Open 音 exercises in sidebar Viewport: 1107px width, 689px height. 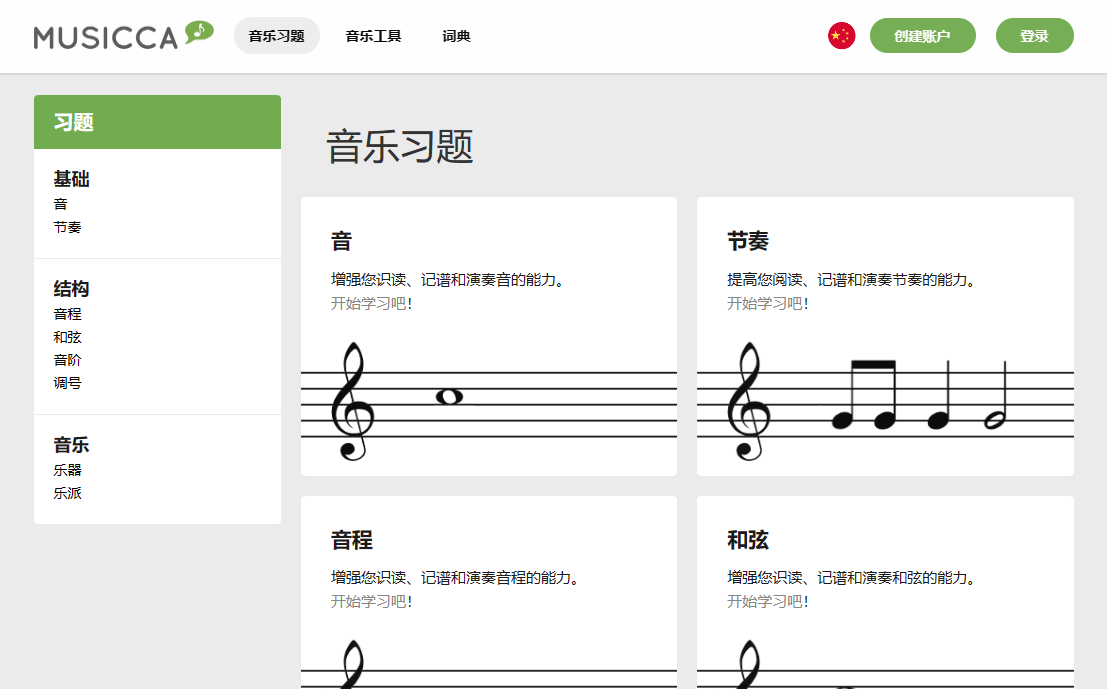(x=60, y=204)
